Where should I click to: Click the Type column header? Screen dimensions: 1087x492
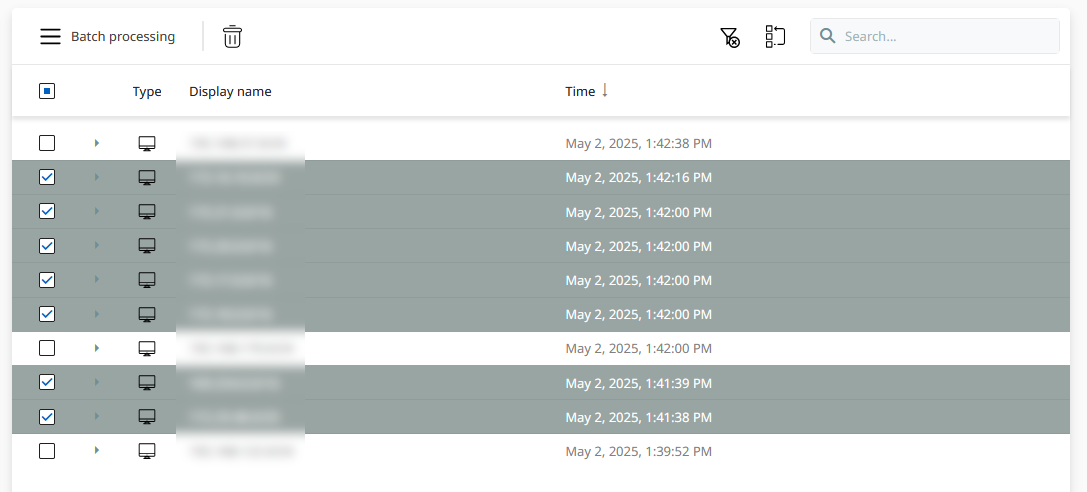[x=147, y=91]
